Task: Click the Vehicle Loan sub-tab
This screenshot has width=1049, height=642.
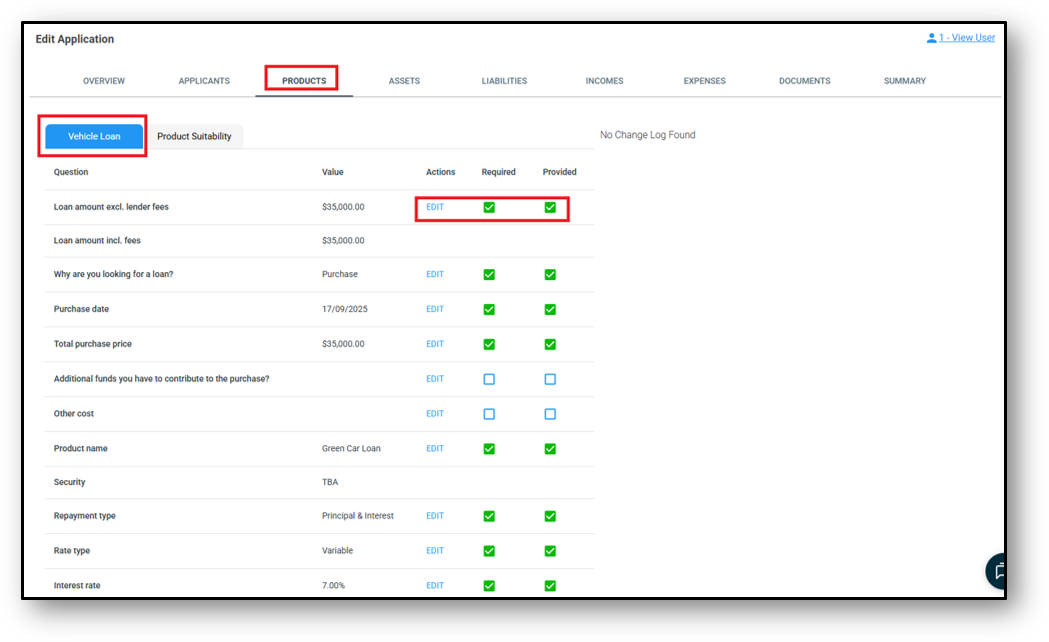Action: click(94, 136)
